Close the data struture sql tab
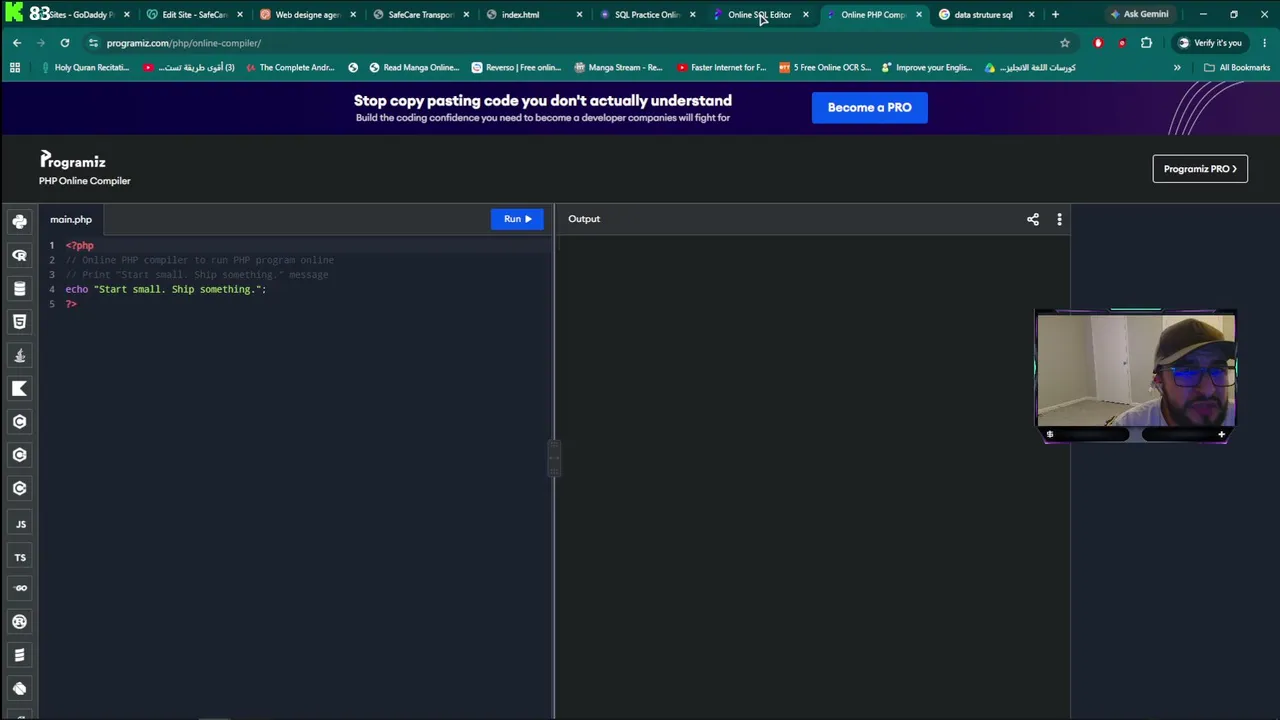 tap(1031, 15)
